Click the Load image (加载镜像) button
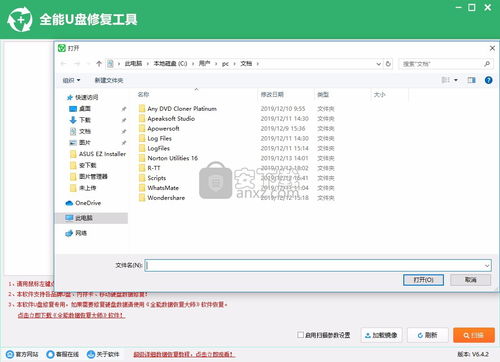Viewport: 500px width, 362px height. pyautogui.click(x=381, y=335)
